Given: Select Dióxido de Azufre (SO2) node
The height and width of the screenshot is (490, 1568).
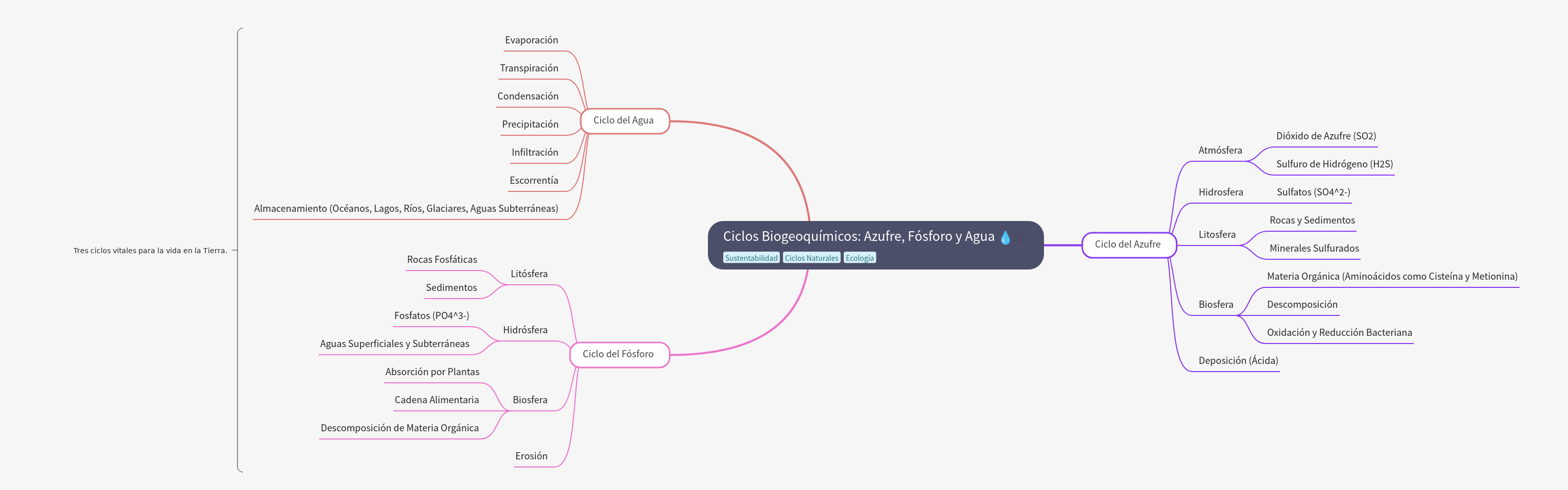Looking at the screenshot, I should tap(1326, 136).
